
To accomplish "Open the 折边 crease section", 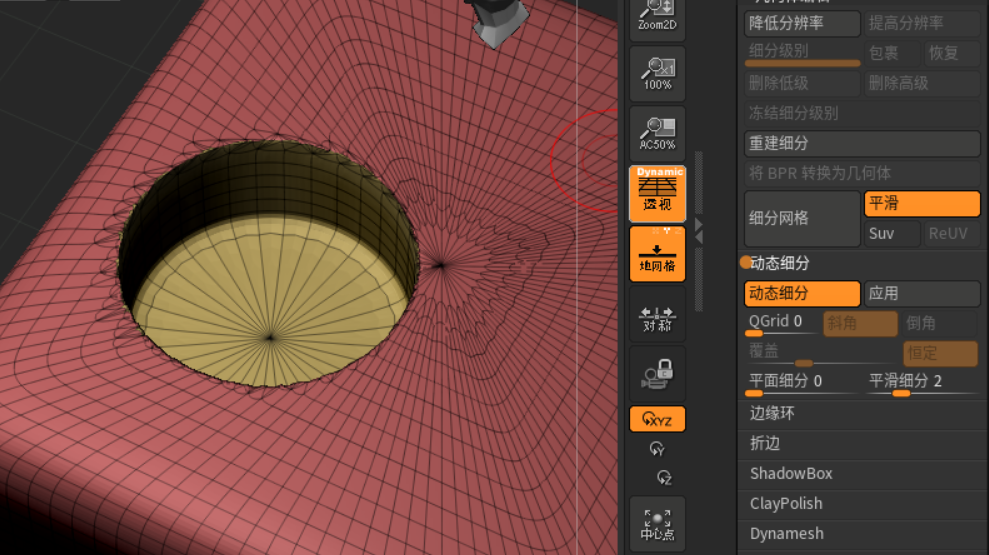I will (765, 444).
